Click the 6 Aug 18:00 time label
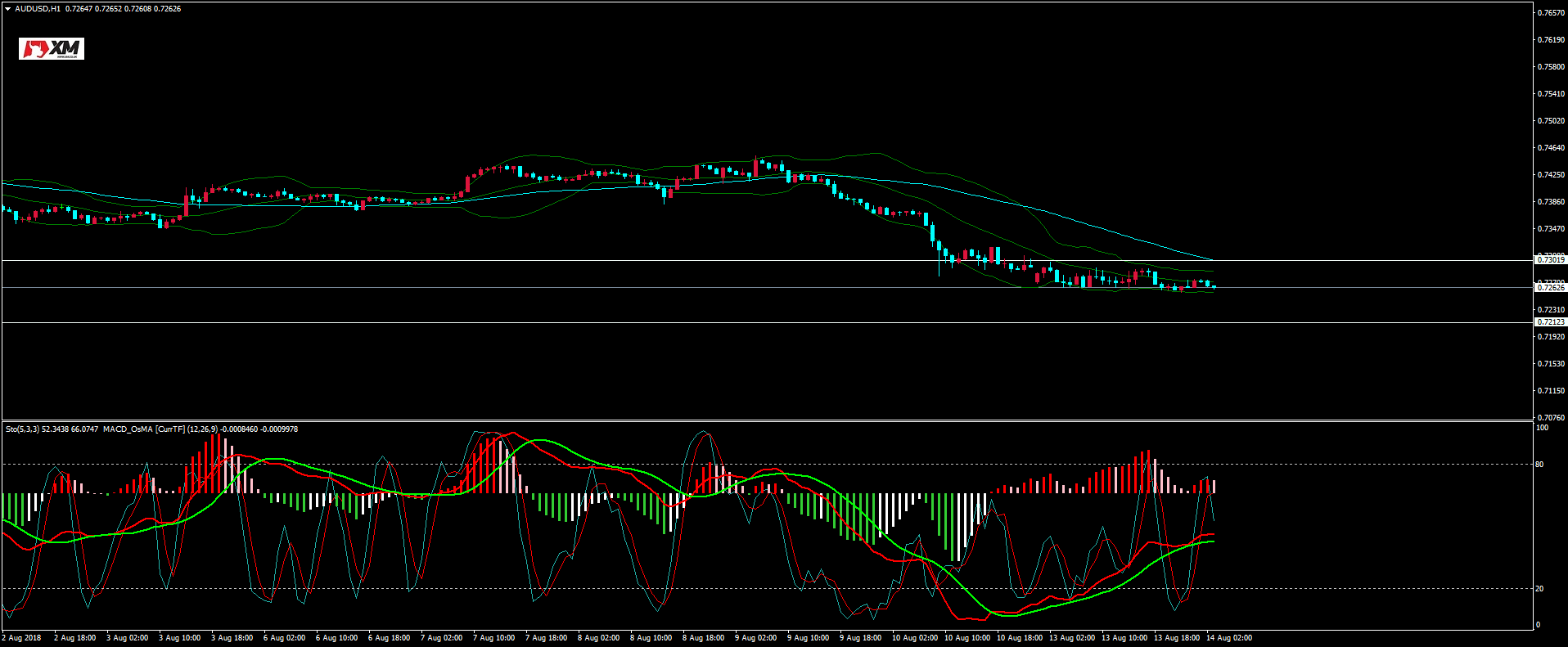 (389, 638)
